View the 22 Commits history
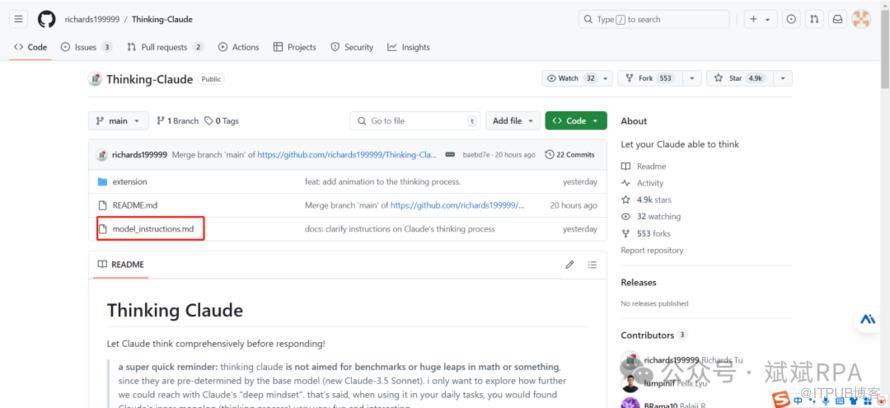This screenshot has width=890, height=408. tap(570, 155)
